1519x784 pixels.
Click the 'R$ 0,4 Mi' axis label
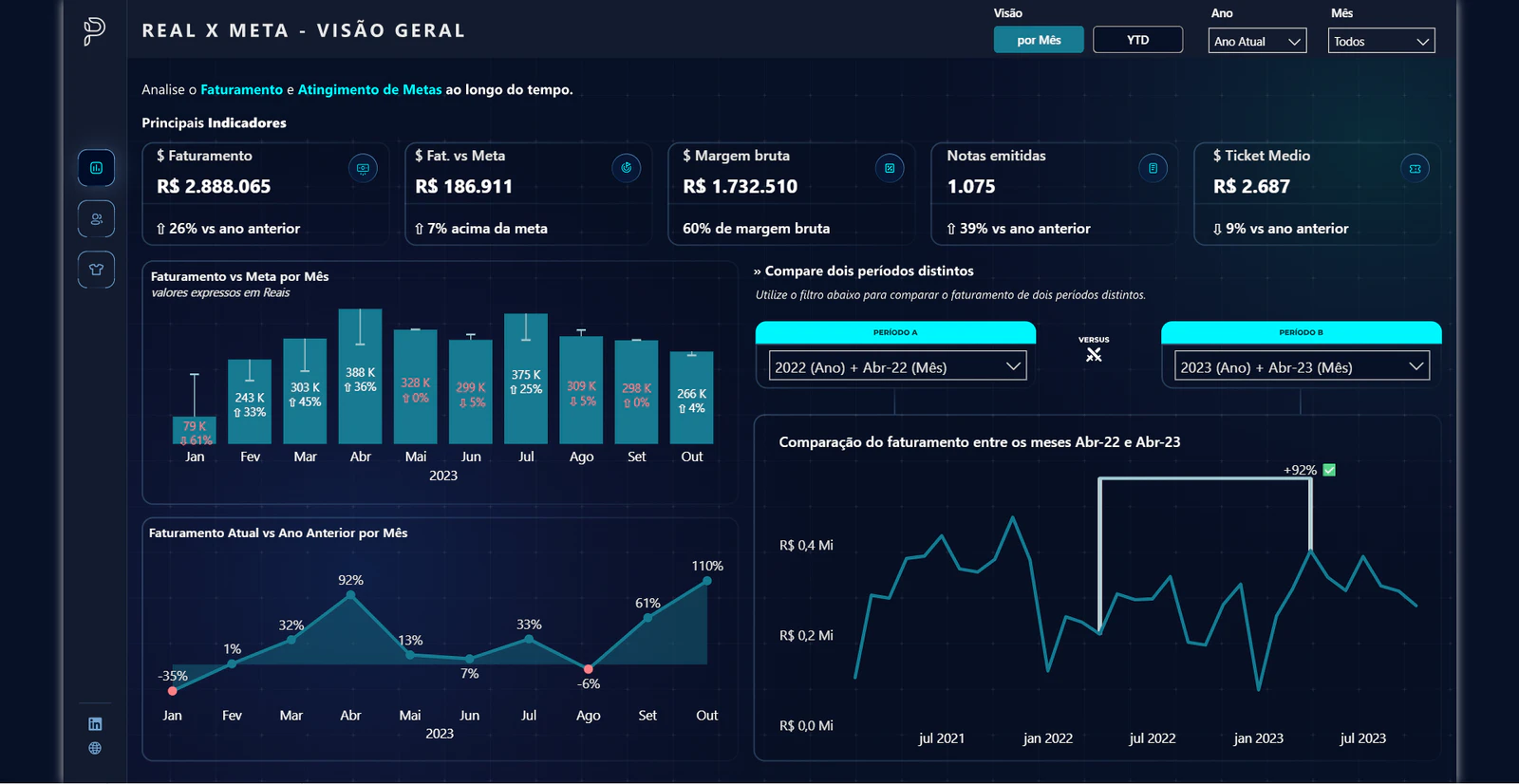click(806, 545)
